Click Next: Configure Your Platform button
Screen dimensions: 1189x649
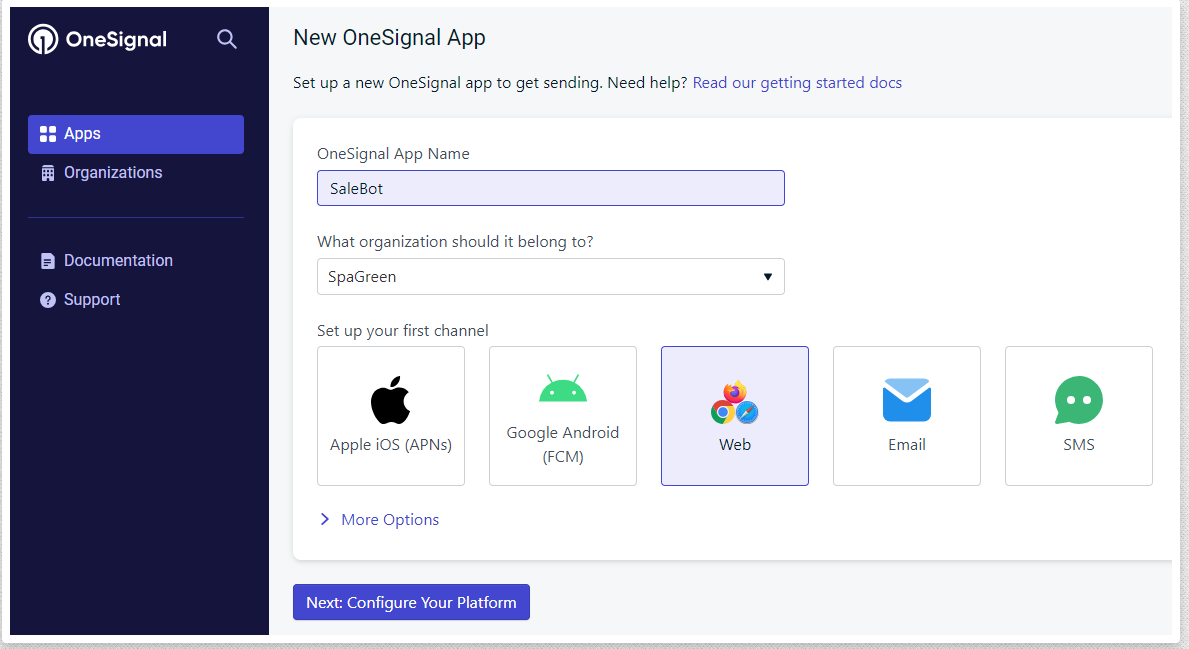[411, 602]
